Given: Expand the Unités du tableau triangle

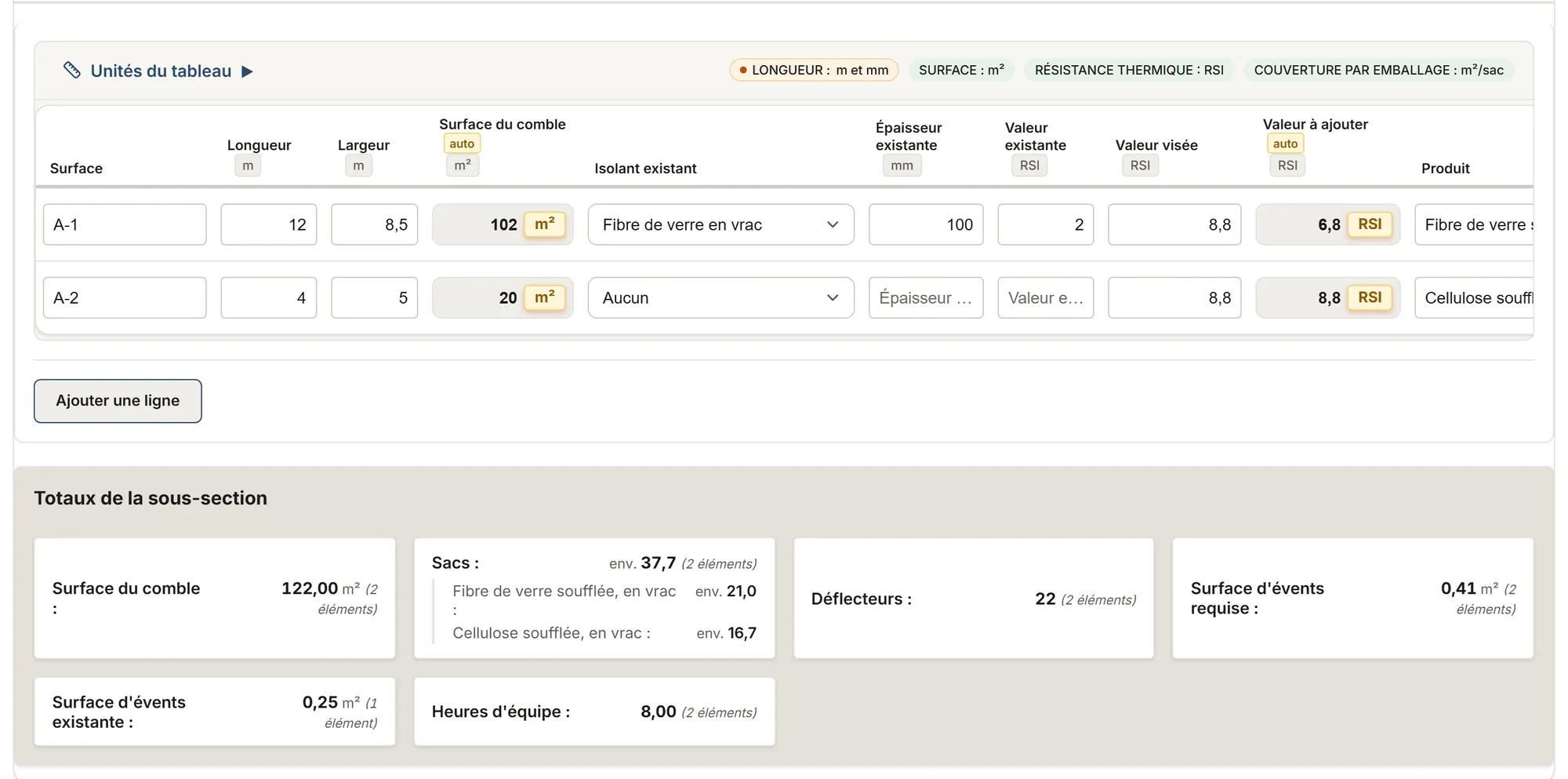Looking at the screenshot, I should tap(247, 71).
